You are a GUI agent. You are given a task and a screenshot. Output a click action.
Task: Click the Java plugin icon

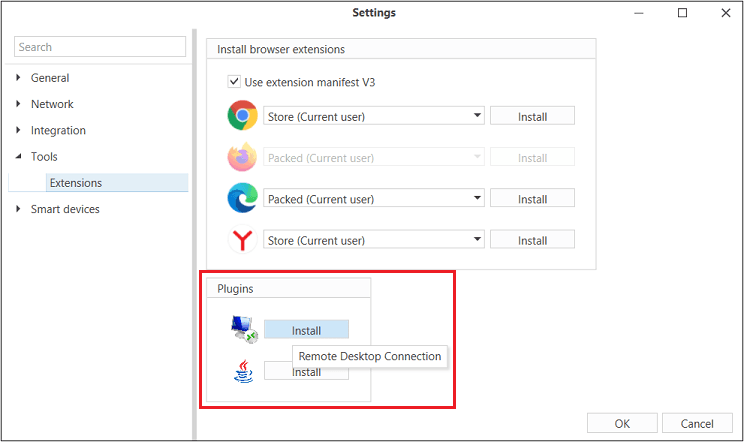(x=243, y=371)
